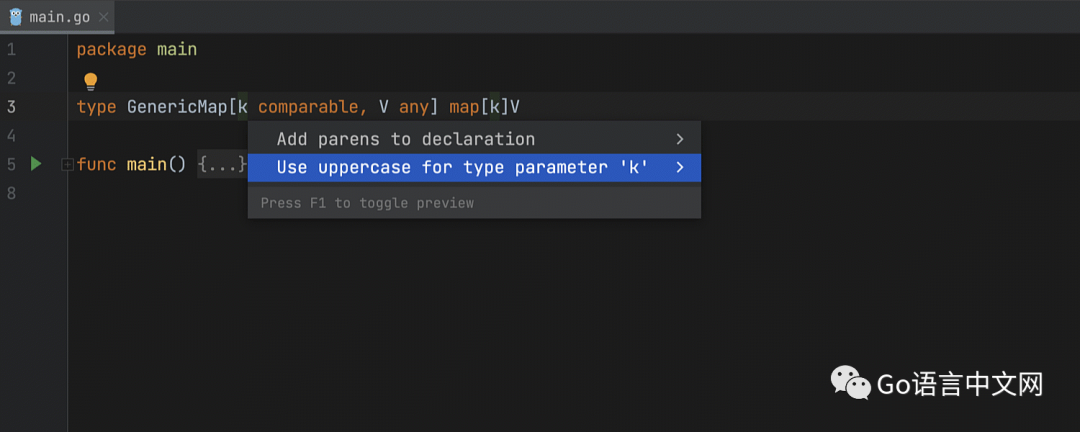
Task: Expand the folded main function using the fold toggle
Action: 67,164
